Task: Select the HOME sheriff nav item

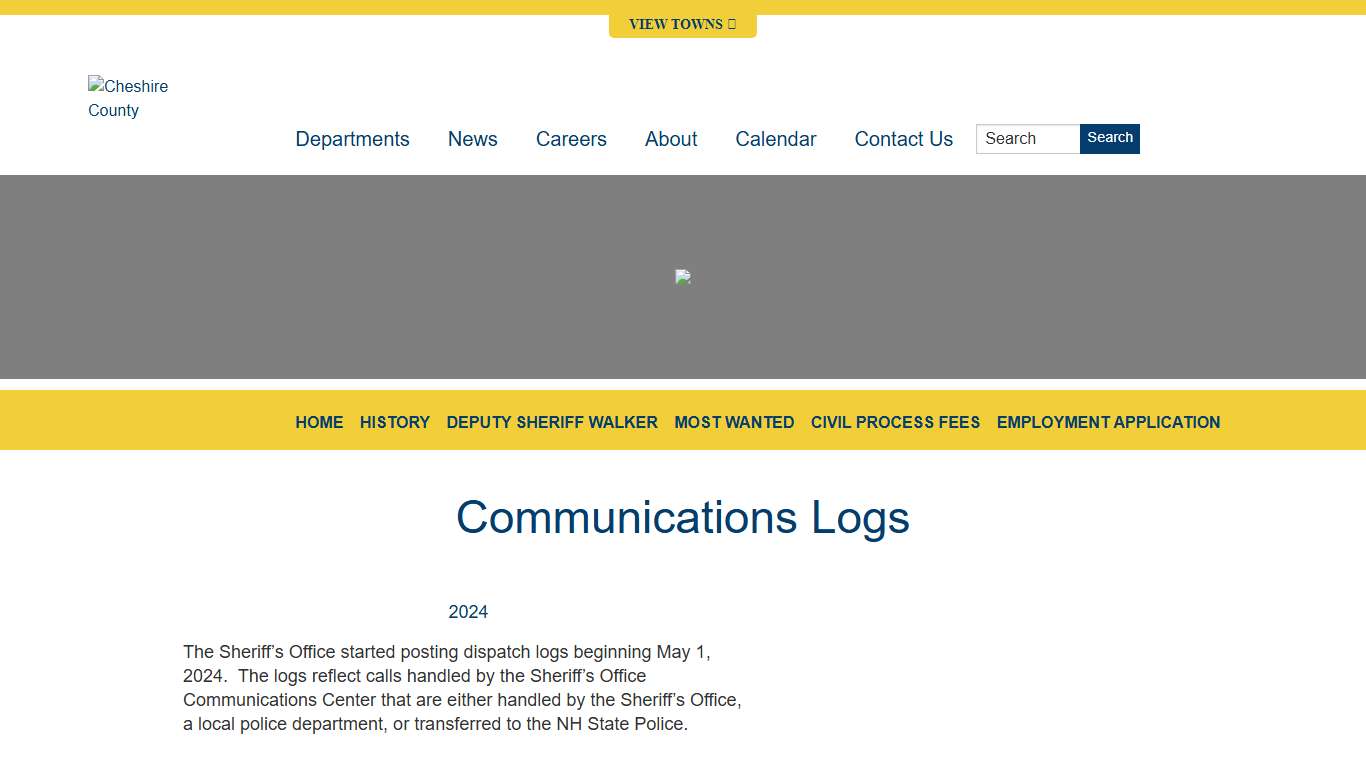Action: point(319,422)
